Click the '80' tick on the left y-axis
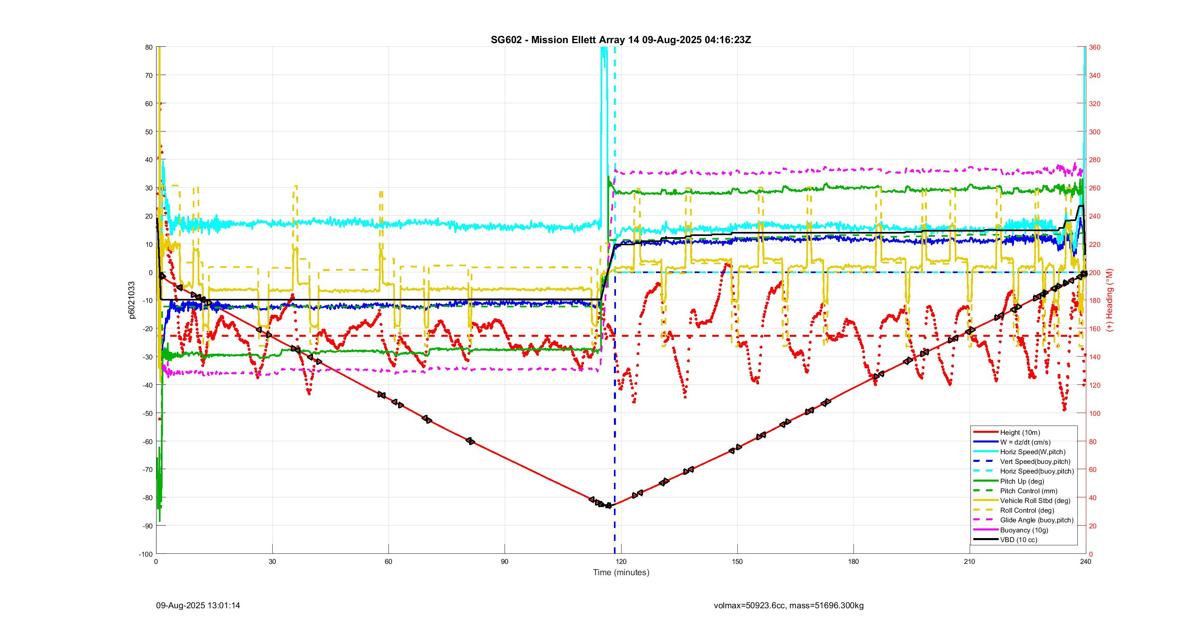1200x622 pixels. tap(148, 47)
